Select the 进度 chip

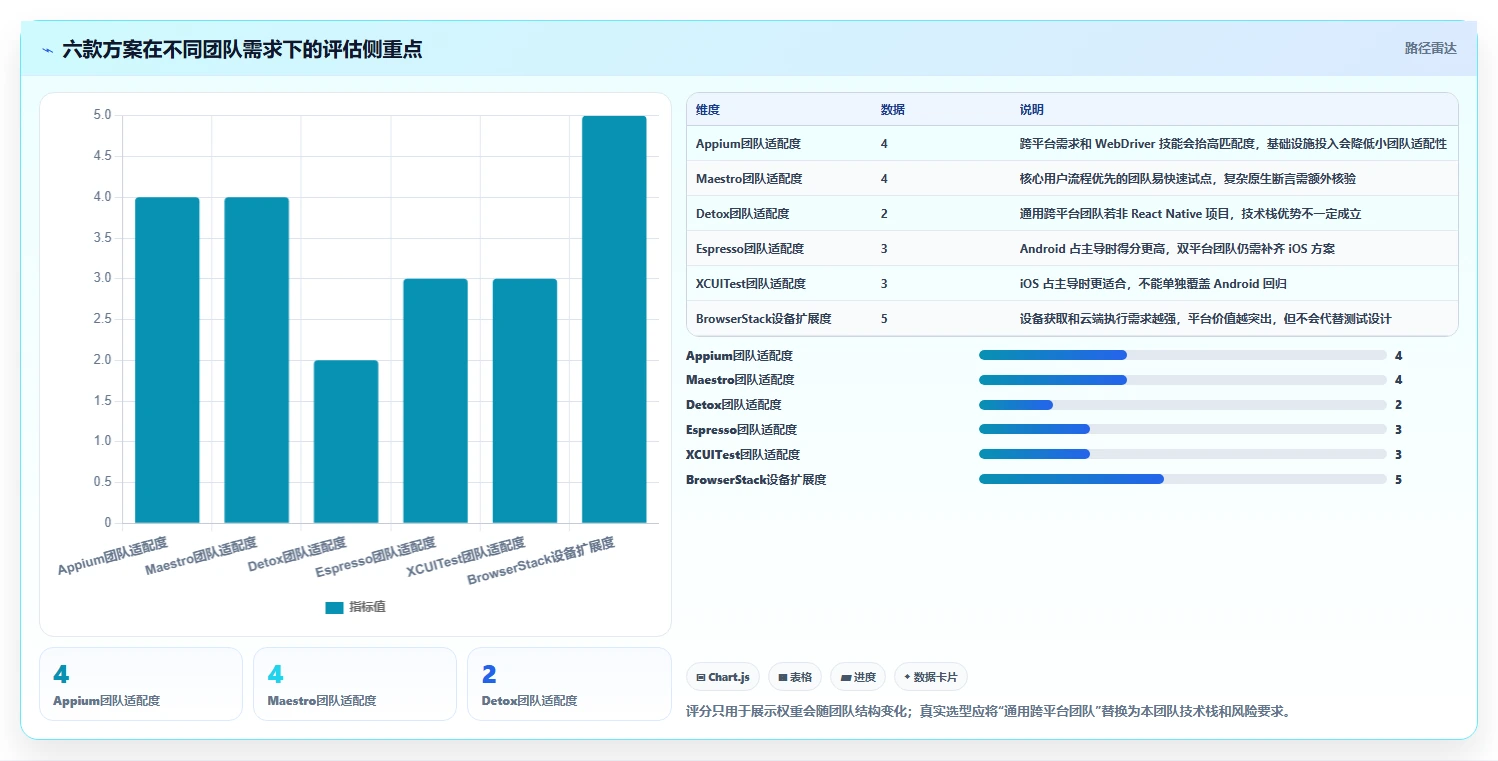point(858,677)
